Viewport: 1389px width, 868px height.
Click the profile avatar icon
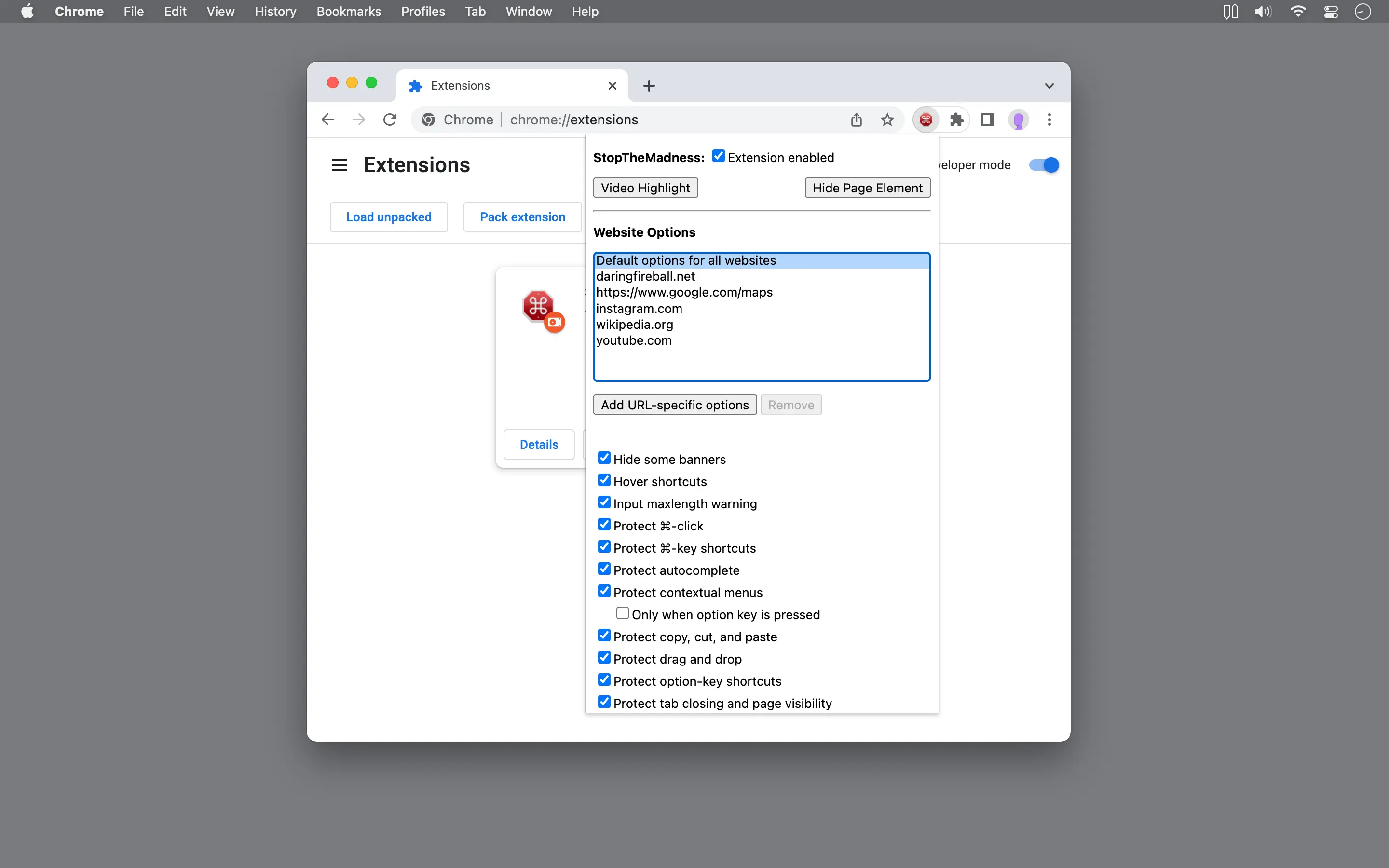point(1018,120)
